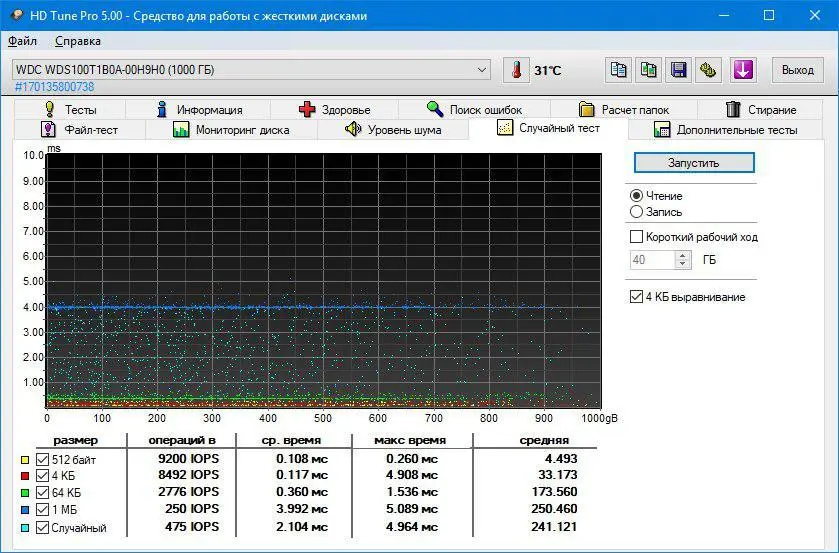The width and height of the screenshot is (839, 553).
Task: Select the Мониторинг диска tab
Action: [231, 130]
